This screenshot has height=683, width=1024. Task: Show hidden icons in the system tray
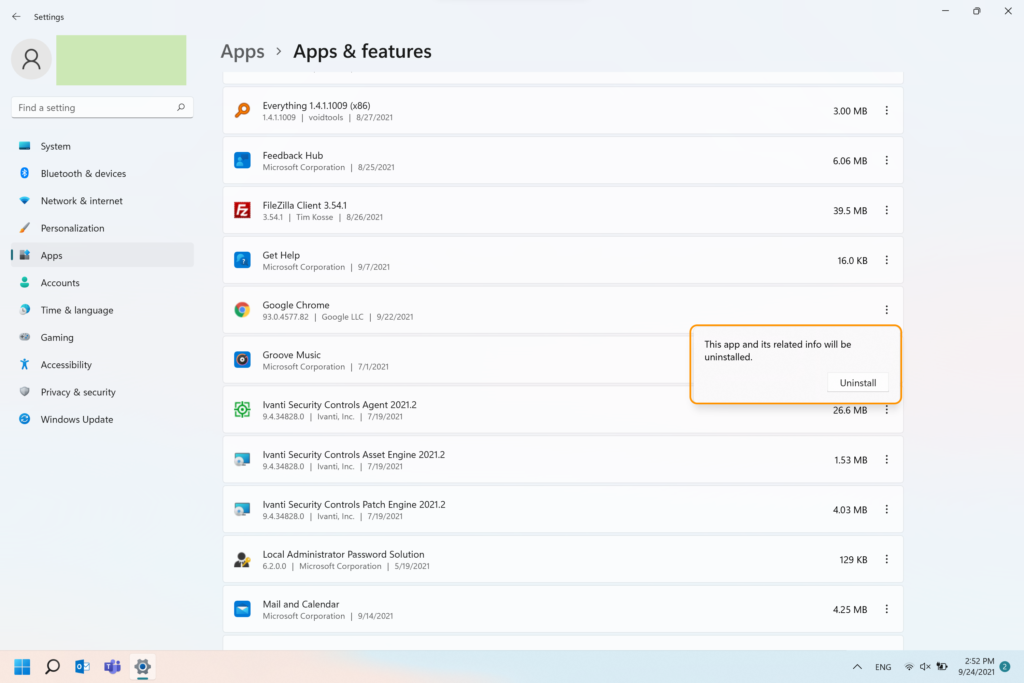coord(857,667)
